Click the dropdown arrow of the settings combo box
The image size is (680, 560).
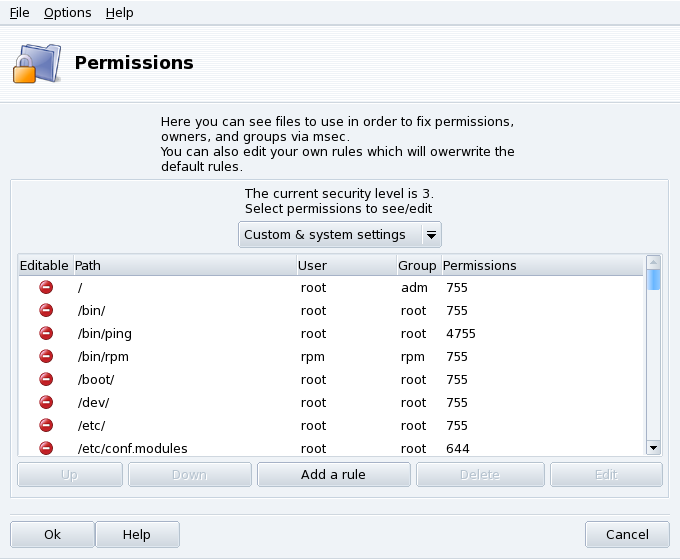431,235
